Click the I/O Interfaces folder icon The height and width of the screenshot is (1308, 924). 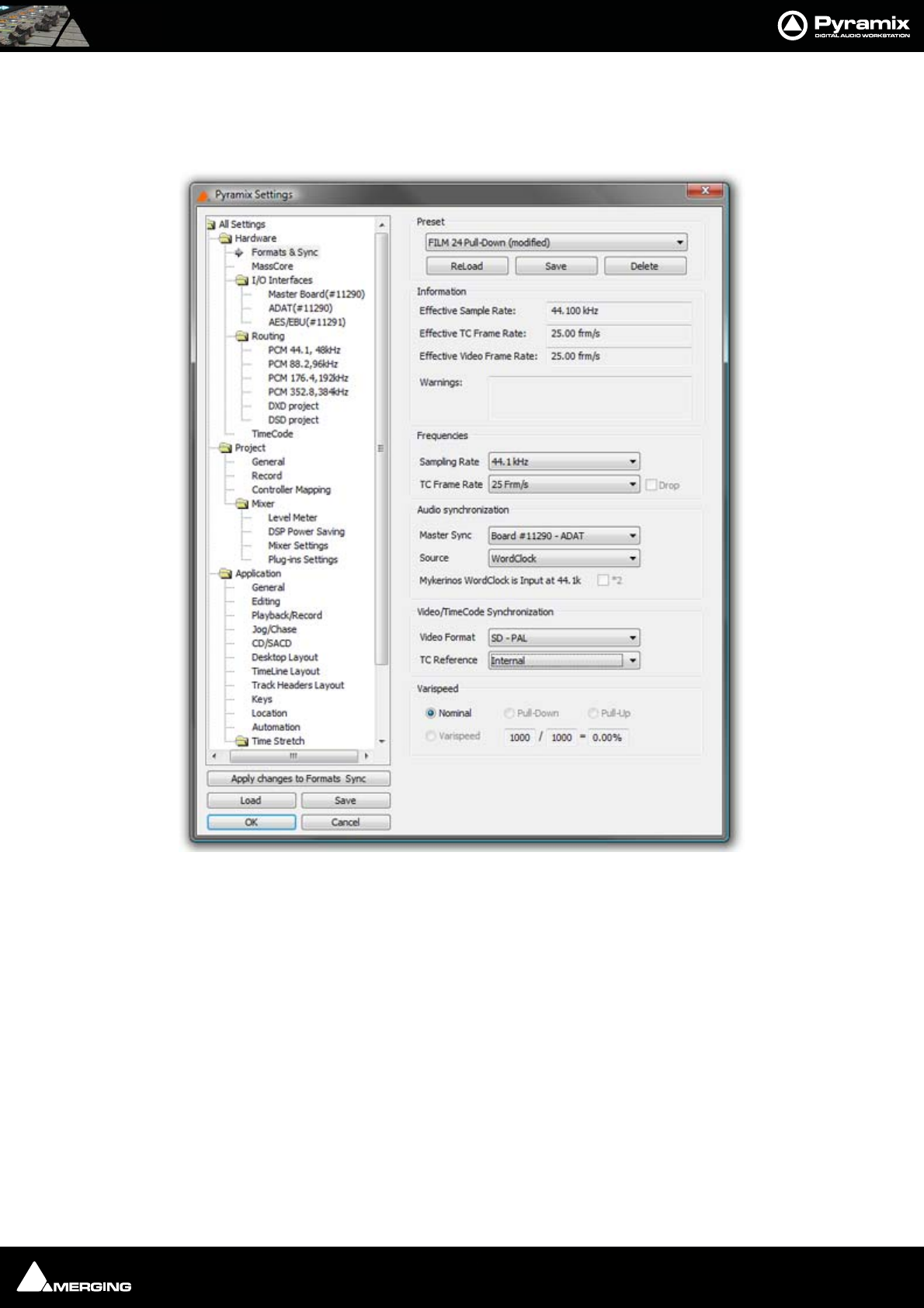(x=242, y=280)
